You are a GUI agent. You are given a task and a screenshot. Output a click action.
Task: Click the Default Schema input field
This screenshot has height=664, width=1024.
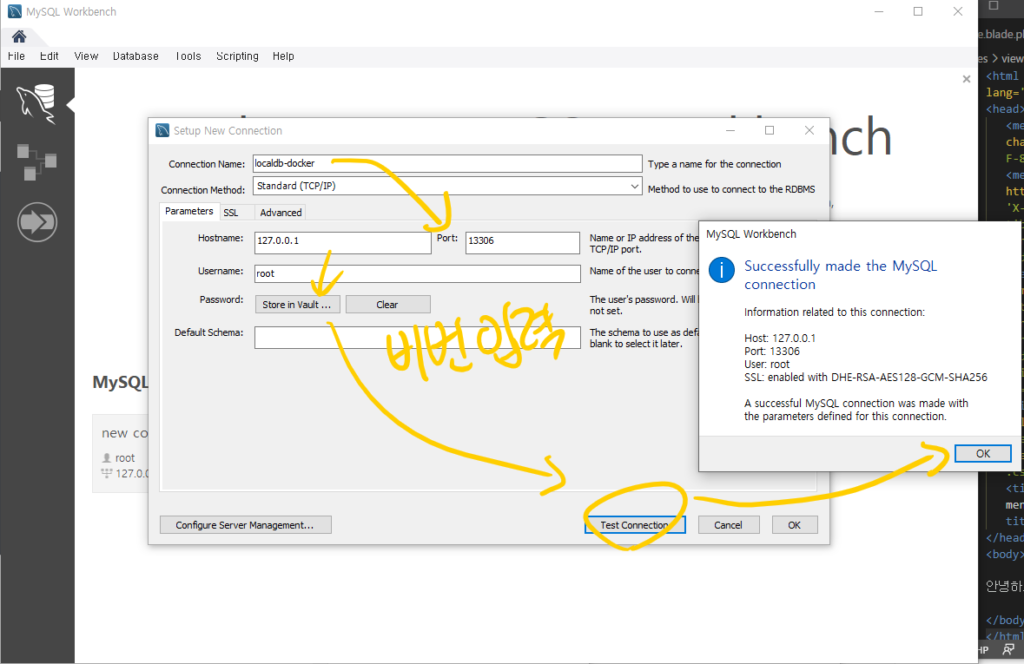[x=417, y=338]
